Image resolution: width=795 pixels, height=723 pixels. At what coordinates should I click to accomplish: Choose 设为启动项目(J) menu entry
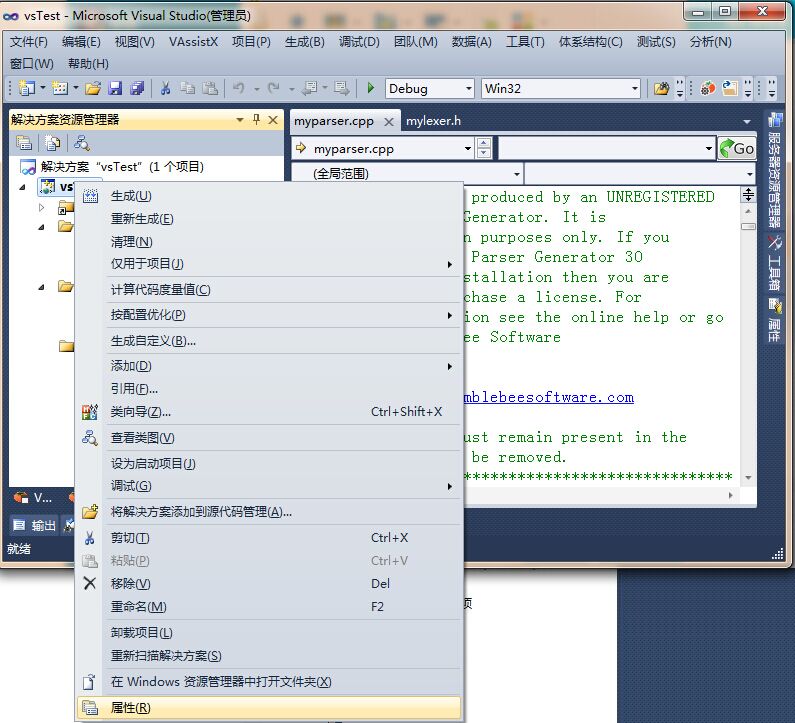click(269, 463)
